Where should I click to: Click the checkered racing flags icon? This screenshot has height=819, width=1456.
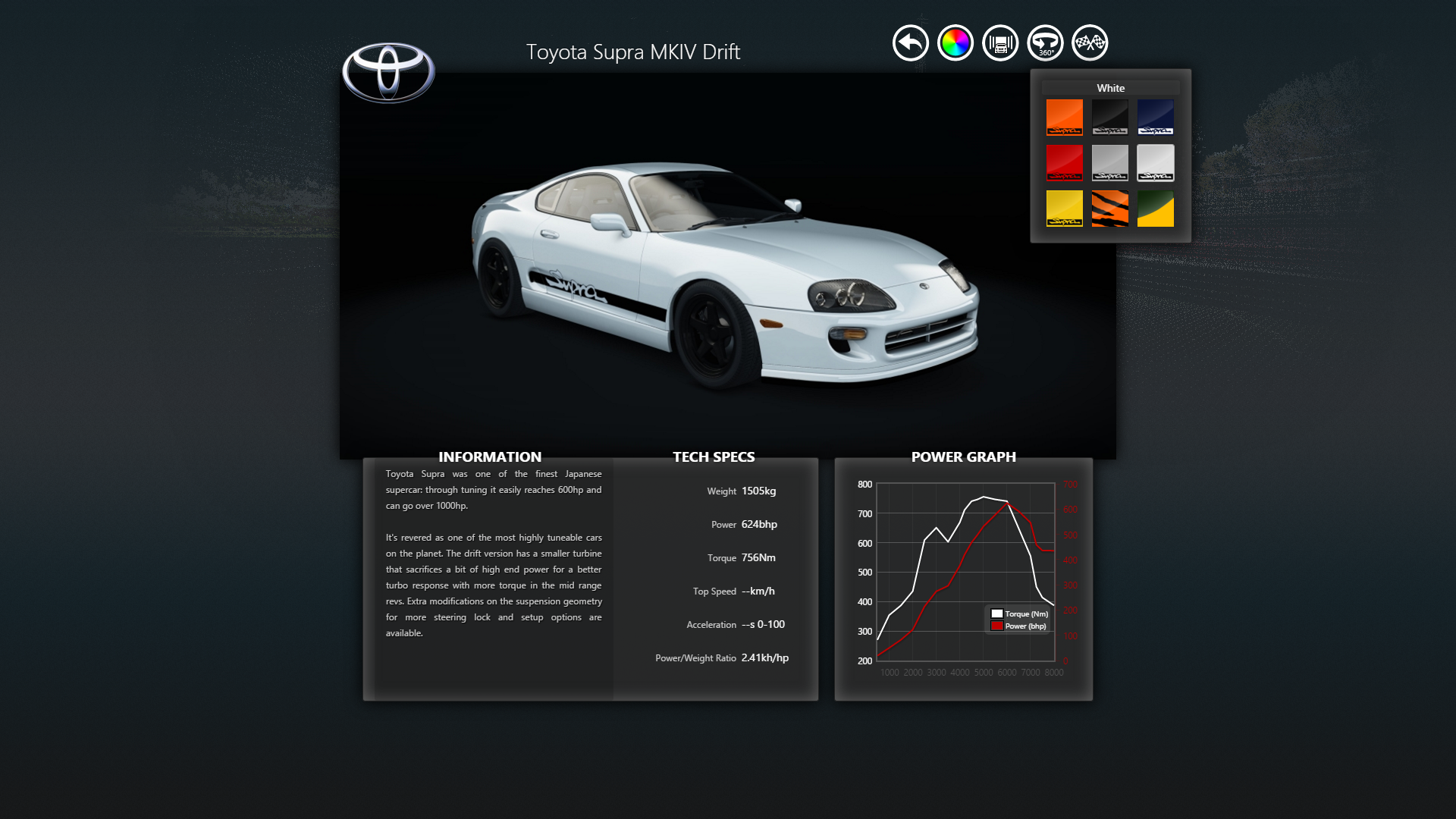(x=1090, y=42)
